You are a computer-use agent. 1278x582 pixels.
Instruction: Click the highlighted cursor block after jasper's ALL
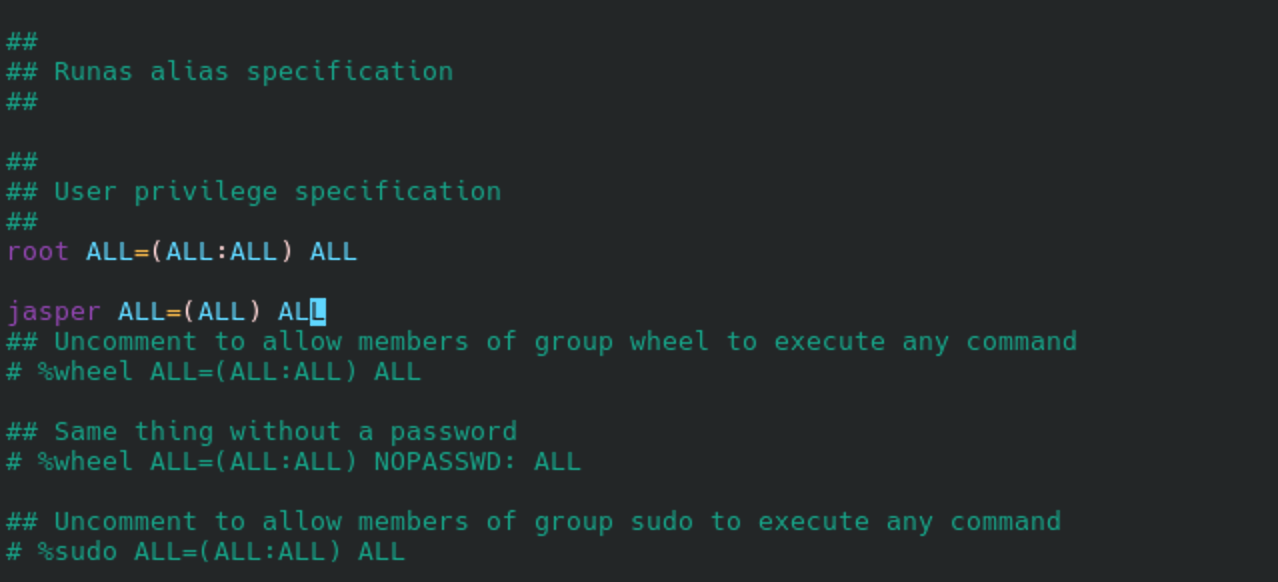pyautogui.click(x=318, y=312)
